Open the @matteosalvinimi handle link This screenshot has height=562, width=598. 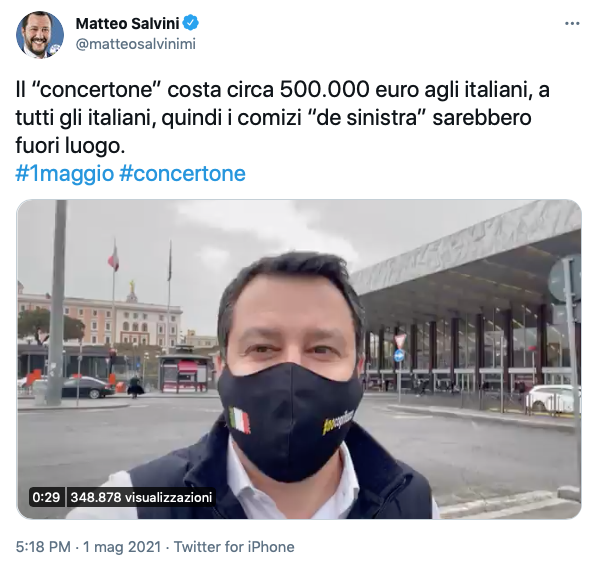coord(136,43)
